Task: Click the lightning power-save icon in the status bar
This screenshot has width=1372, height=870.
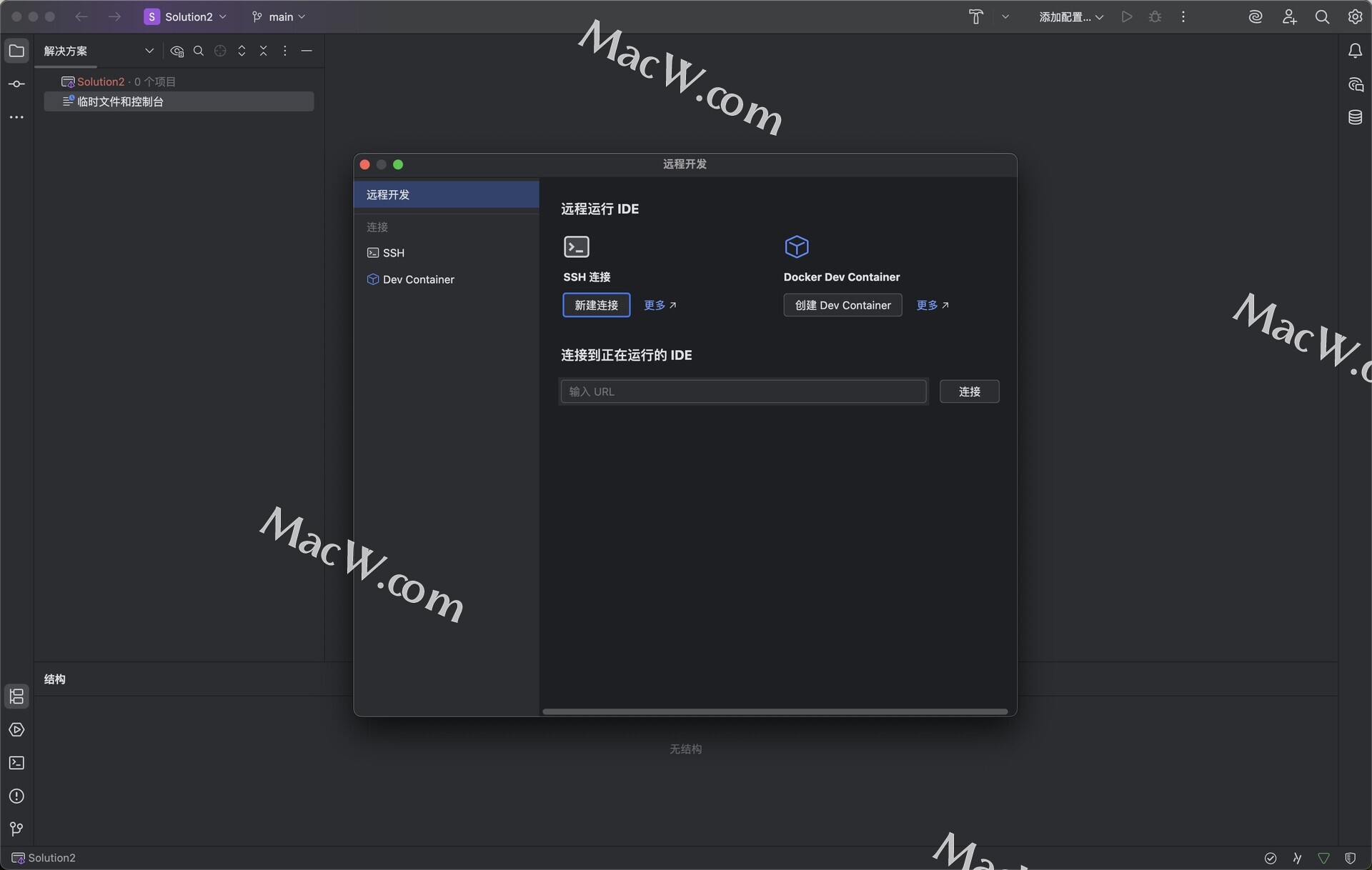Action: (1297, 858)
